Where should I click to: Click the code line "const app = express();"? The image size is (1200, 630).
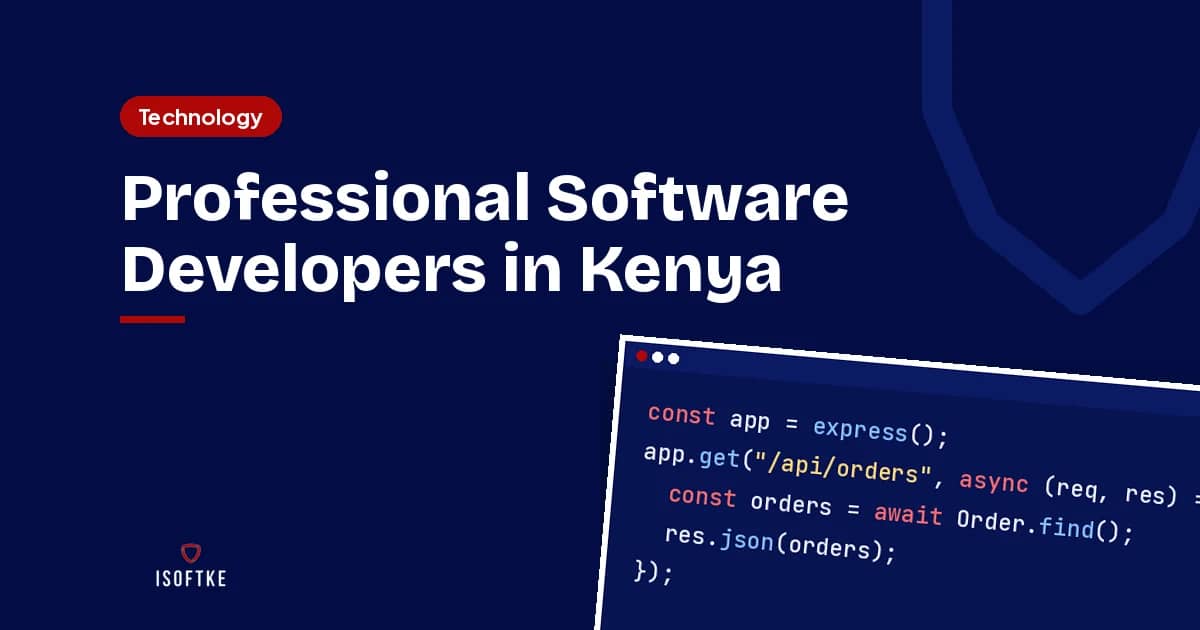point(797,425)
